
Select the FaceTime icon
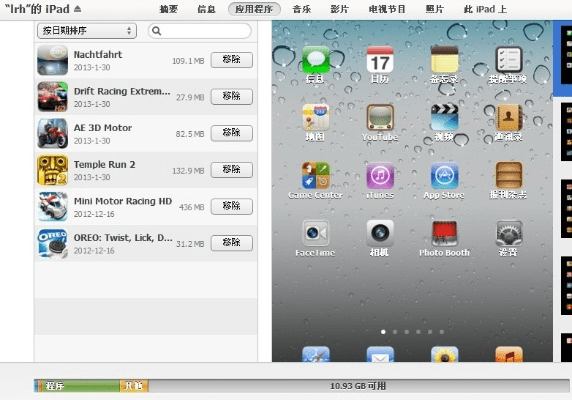pos(316,233)
